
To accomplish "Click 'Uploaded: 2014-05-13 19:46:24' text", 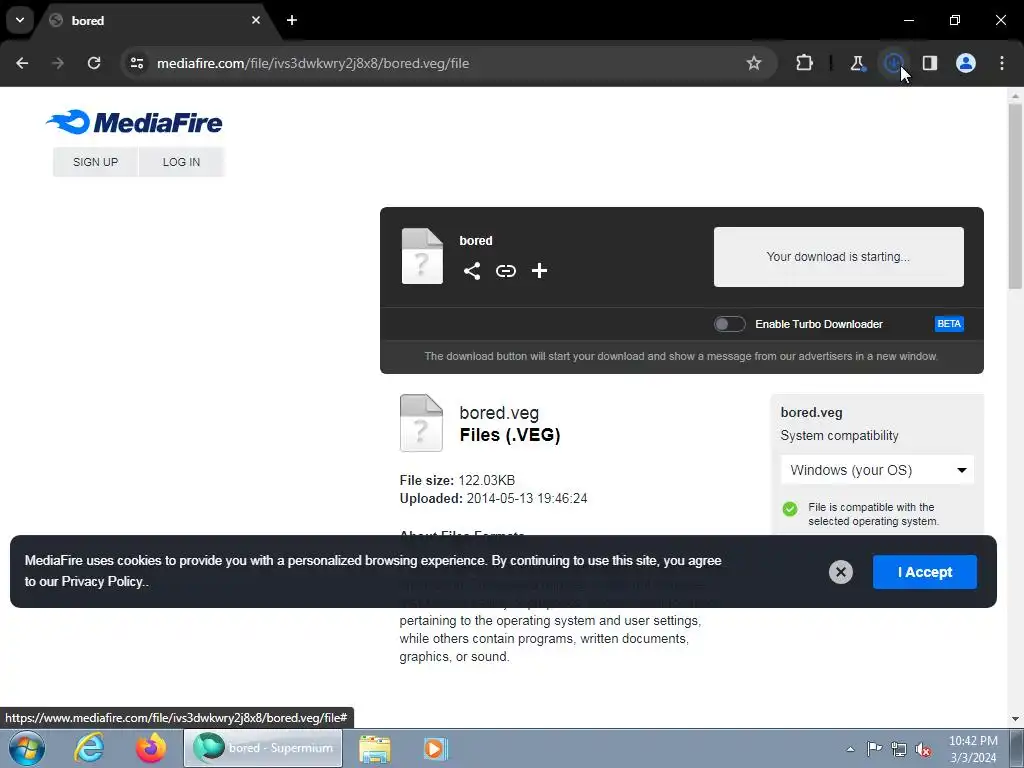I will [x=493, y=498].
